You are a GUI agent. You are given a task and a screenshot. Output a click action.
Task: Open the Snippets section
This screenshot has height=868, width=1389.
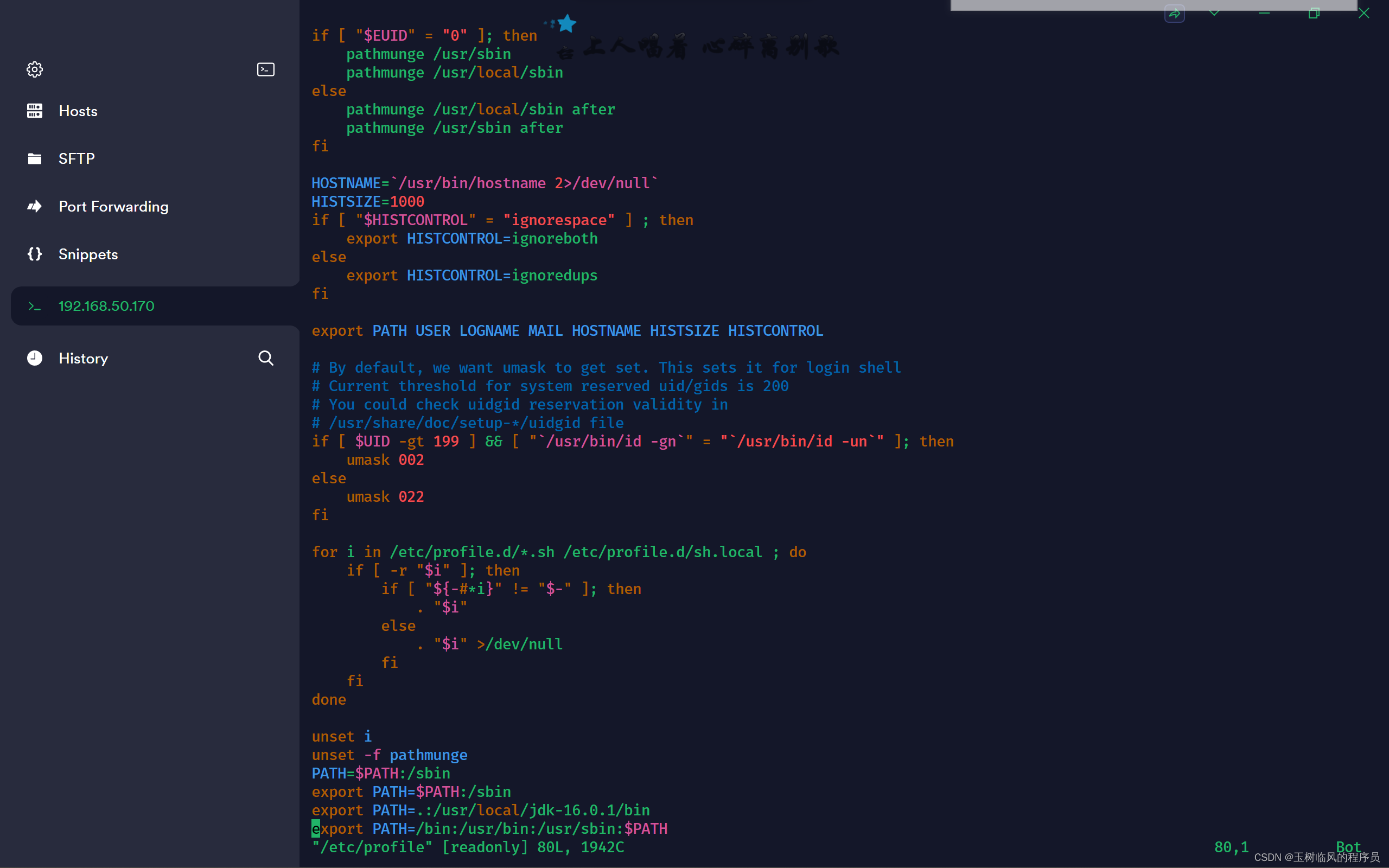point(88,254)
